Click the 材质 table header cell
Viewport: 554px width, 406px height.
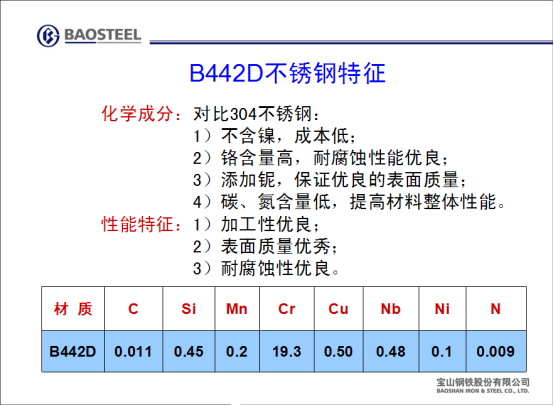point(73,308)
